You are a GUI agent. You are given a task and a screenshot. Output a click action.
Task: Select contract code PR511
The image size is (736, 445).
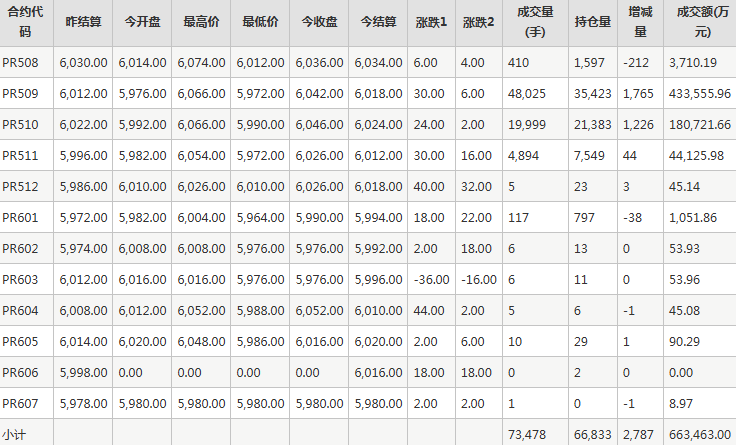click(x=20, y=155)
